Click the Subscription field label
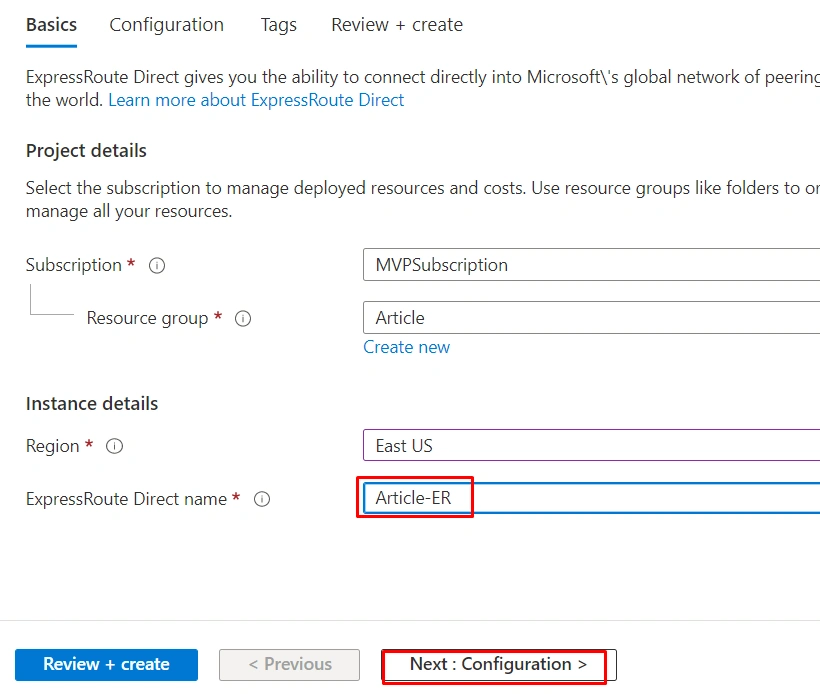The width and height of the screenshot is (820, 694). [74, 265]
